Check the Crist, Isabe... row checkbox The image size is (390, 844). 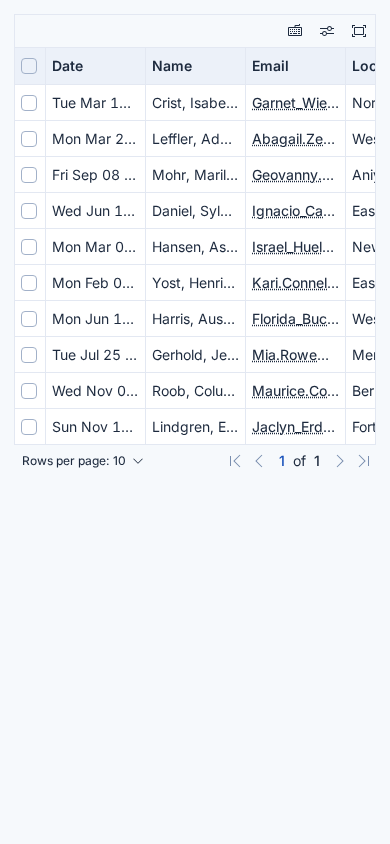29,103
